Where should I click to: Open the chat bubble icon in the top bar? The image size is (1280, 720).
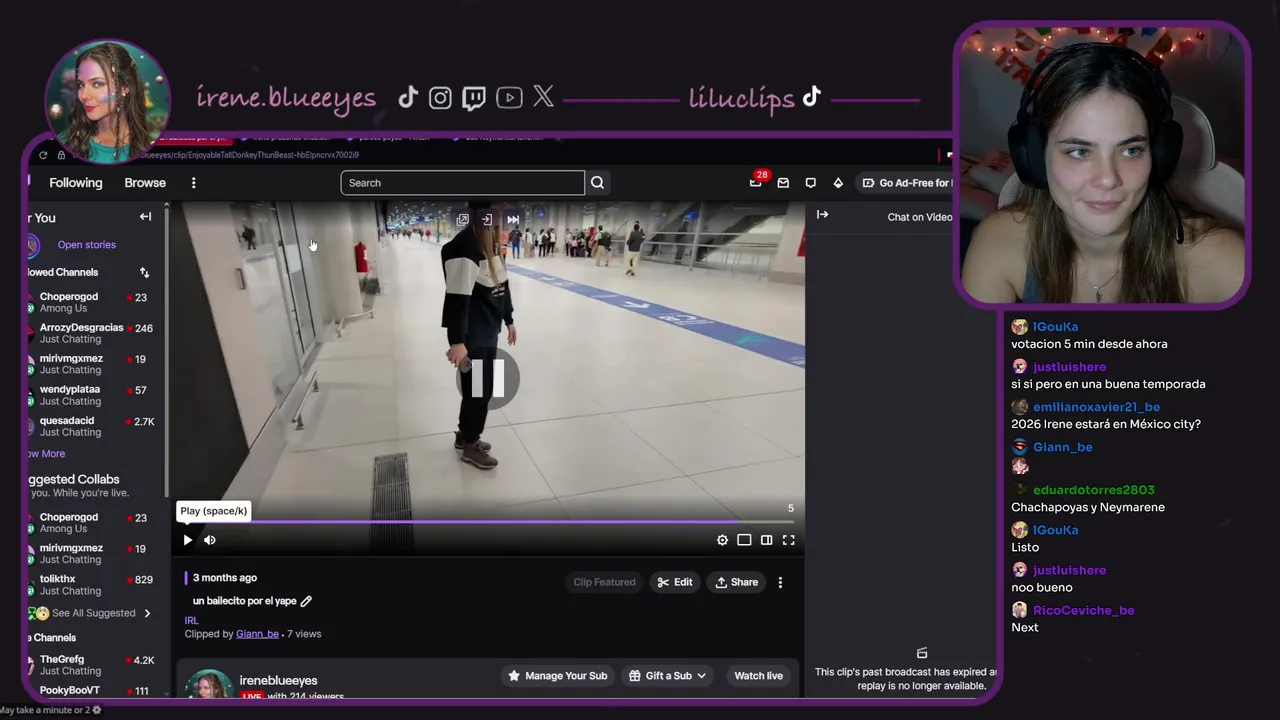pyautogui.click(x=810, y=183)
